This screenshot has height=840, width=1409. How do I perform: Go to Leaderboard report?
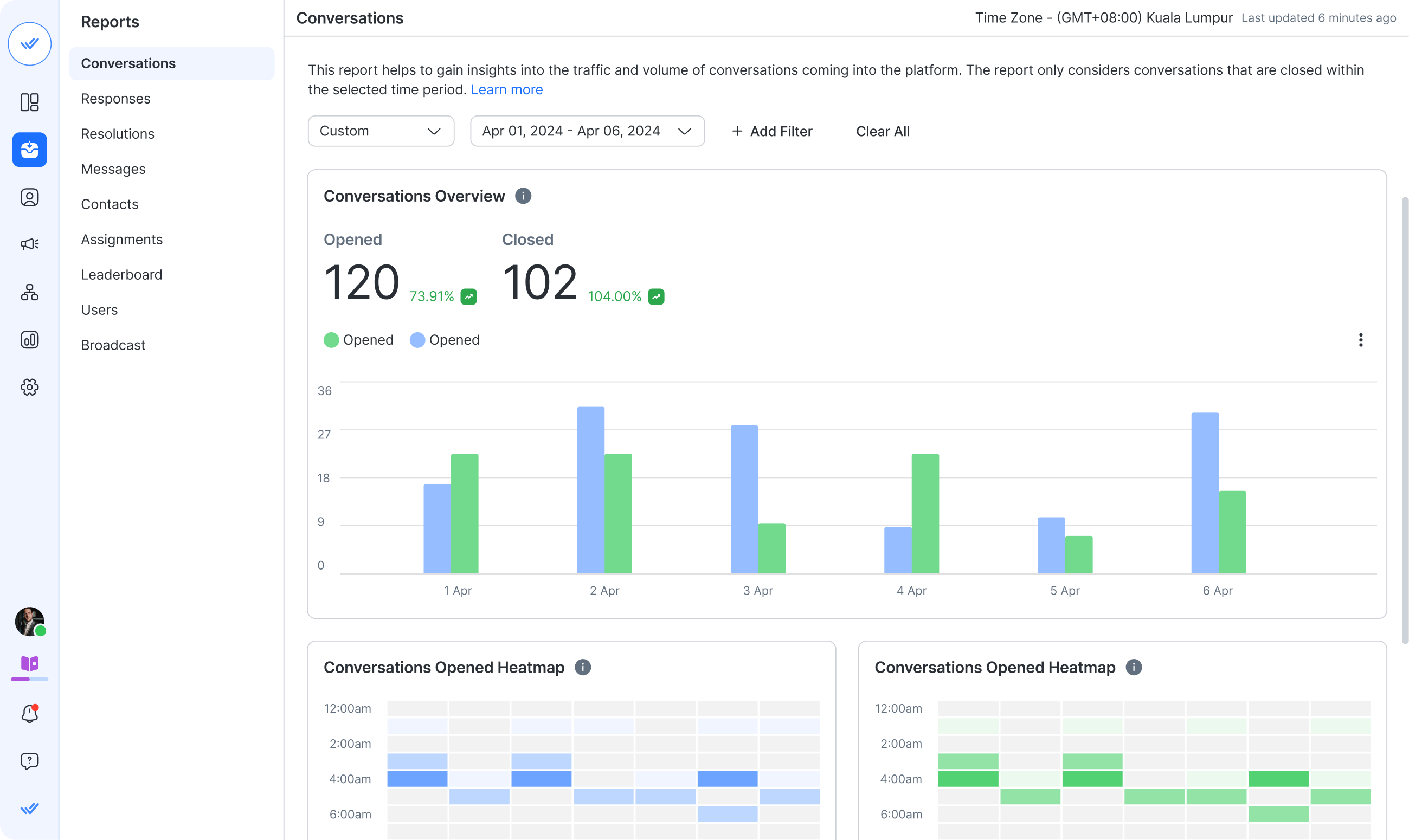click(x=122, y=275)
